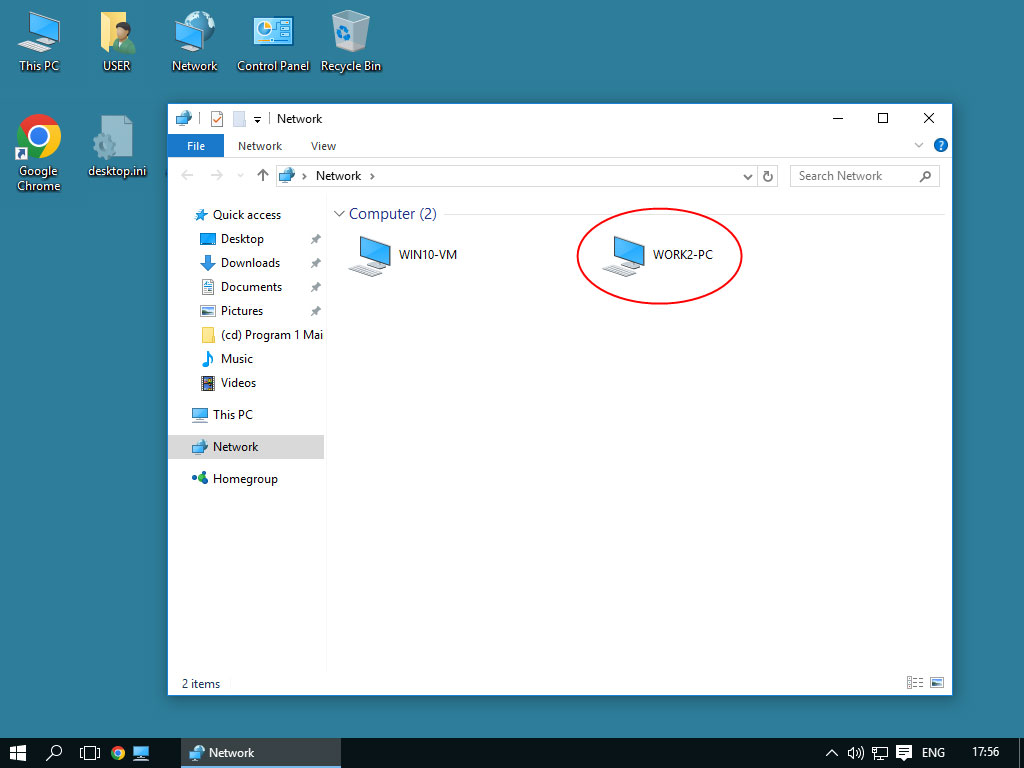This screenshot has height=768, width=1024.
Task: Select the WIN10-VM computer icon
Action: (x=370, y=255)
